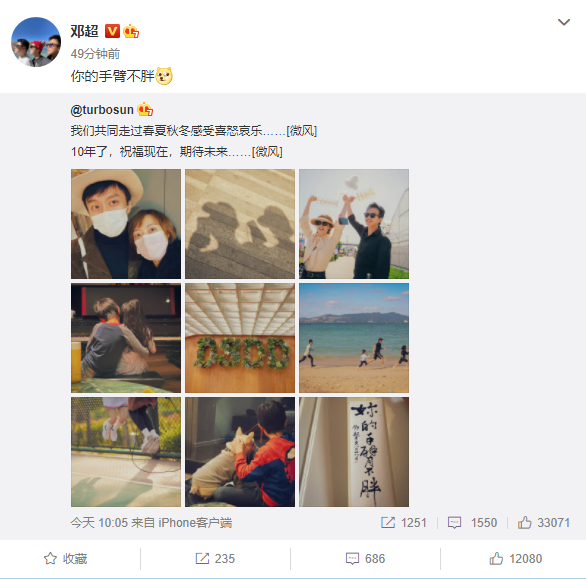Repost this post via the 235 button
586x579 pixels.
click(x=215, y=559)
